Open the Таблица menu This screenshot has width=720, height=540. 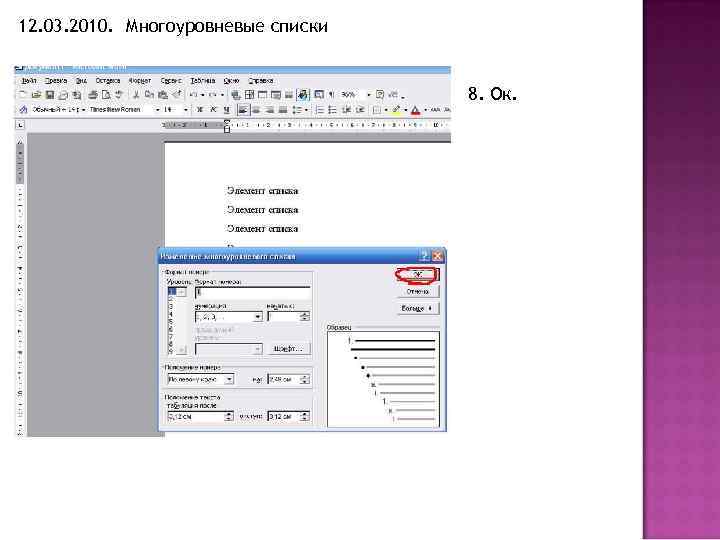(202, 80)
